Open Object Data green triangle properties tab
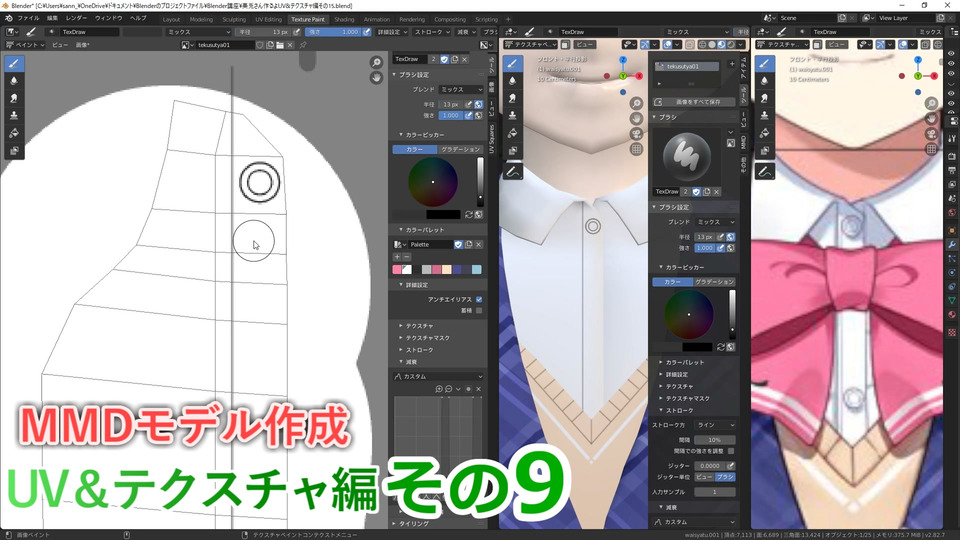This screenshot has height=540, width=960. pos(951,300)
